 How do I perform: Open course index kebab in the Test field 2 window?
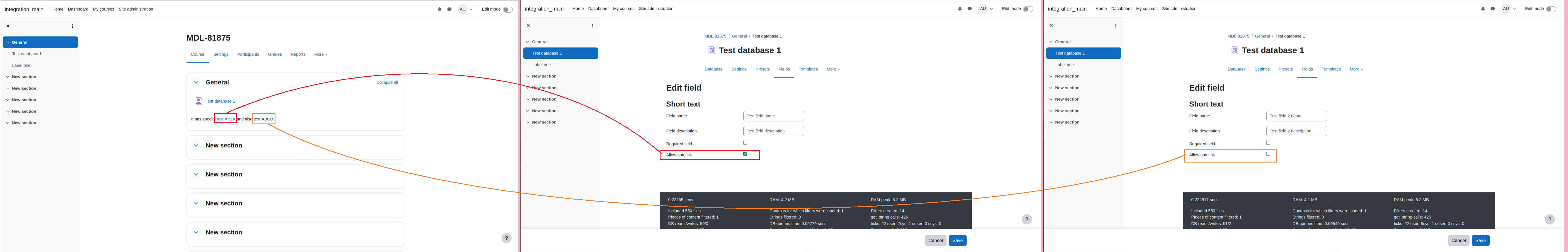click(x=1116, y=26)
